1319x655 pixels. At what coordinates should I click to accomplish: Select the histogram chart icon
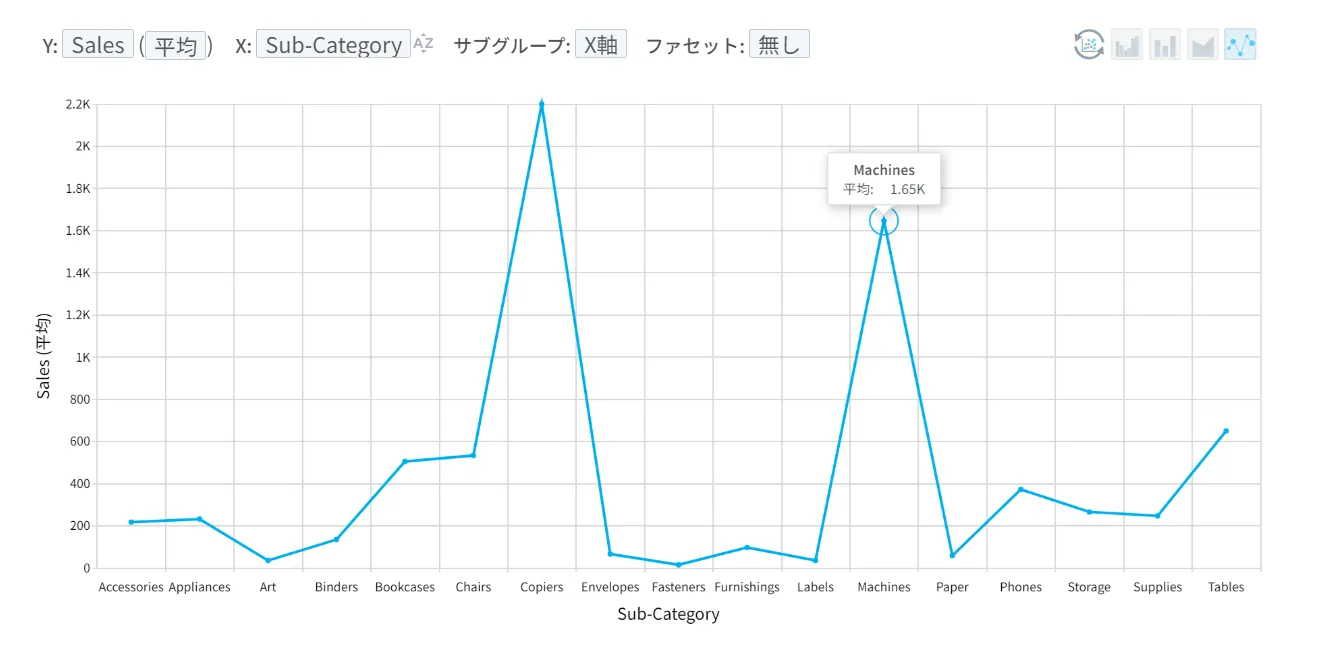1127,45
